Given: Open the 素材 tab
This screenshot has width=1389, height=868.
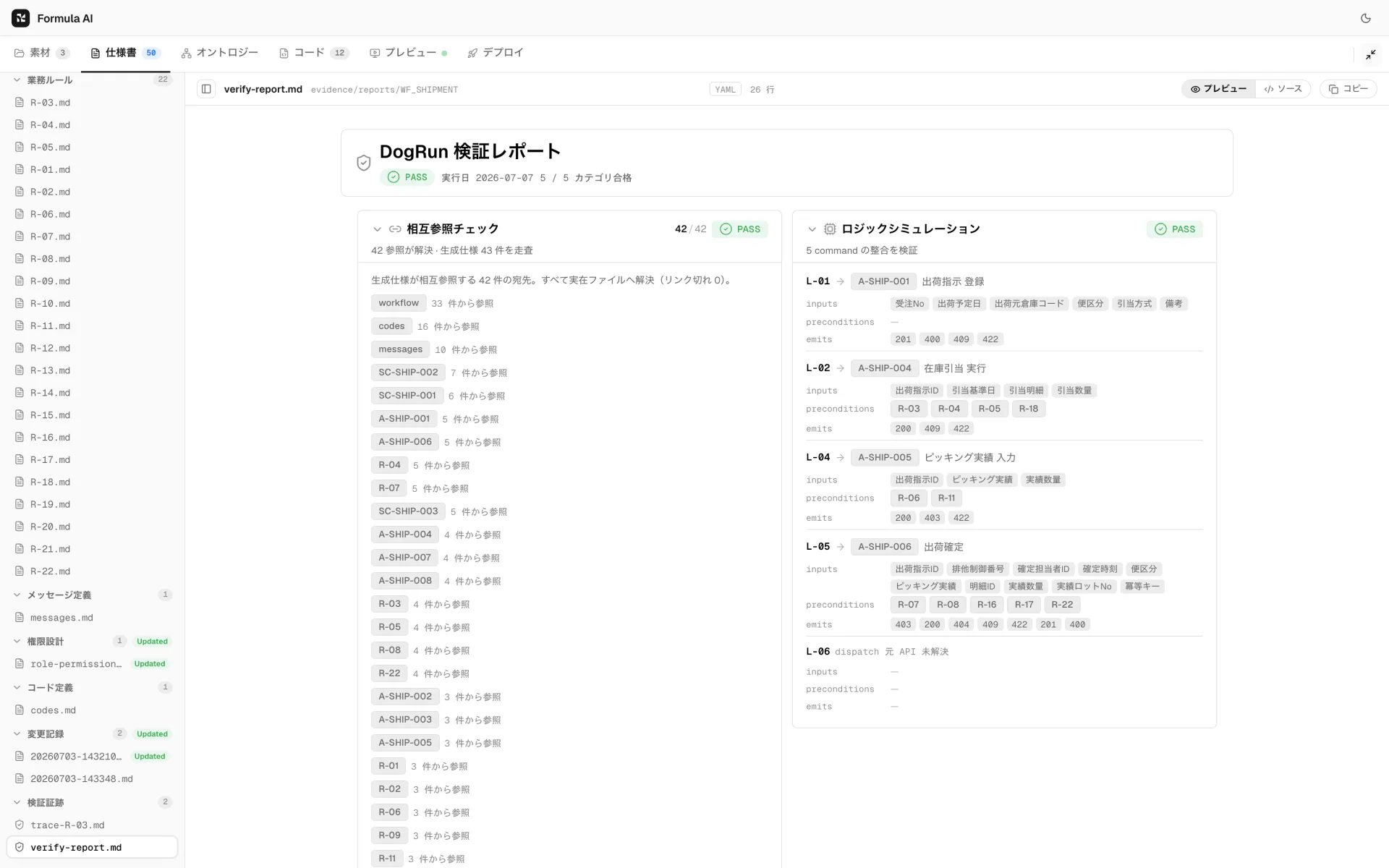Looking at the screenshot, I should [41, 53].
